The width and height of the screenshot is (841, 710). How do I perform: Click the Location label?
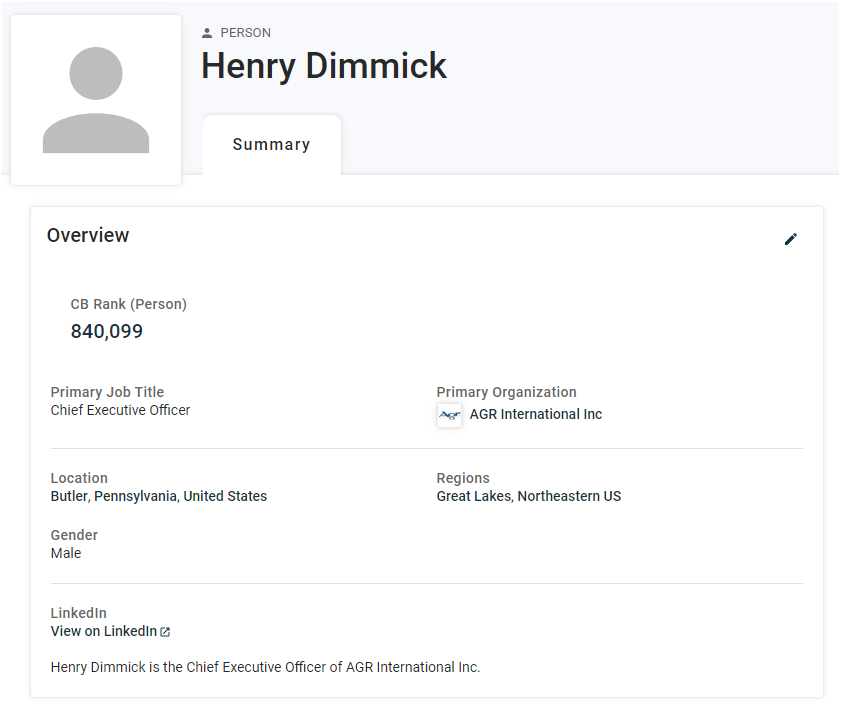coord(79,478)
